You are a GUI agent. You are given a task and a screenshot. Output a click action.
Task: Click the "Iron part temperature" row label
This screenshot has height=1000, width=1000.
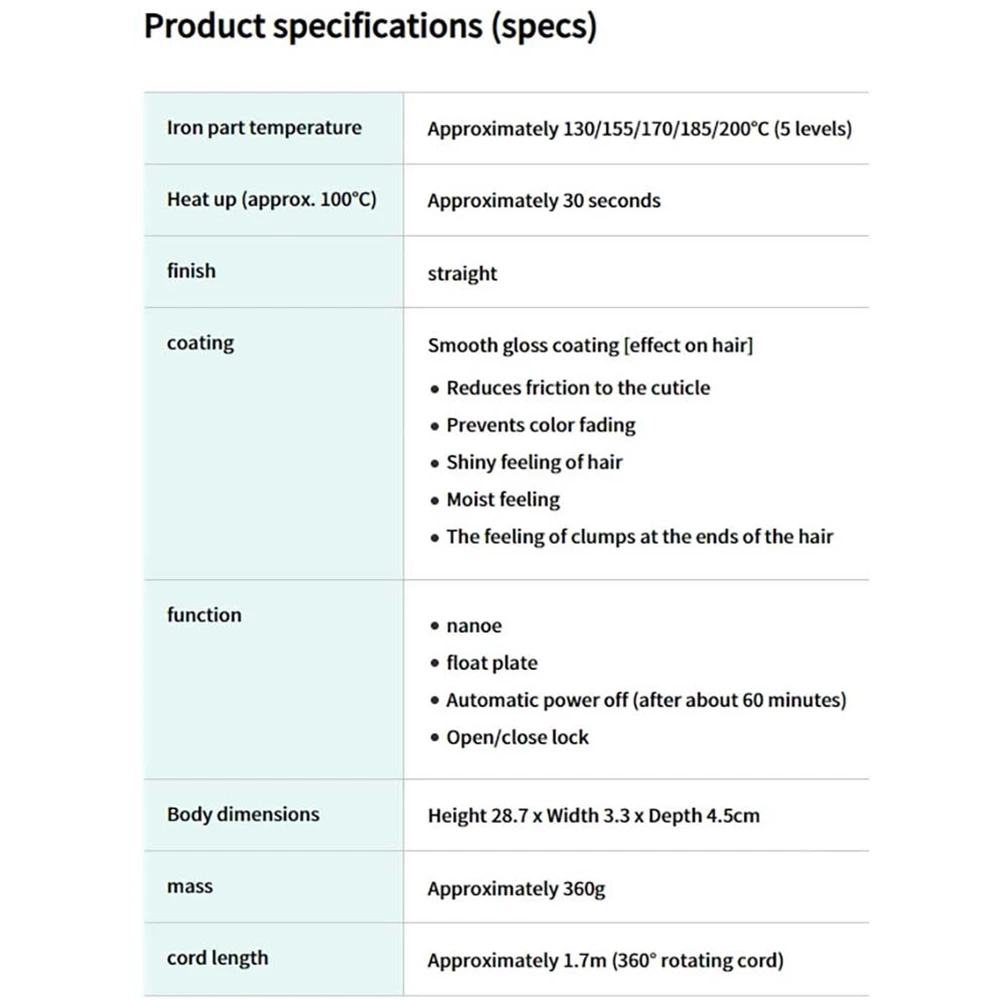(264, 128)
